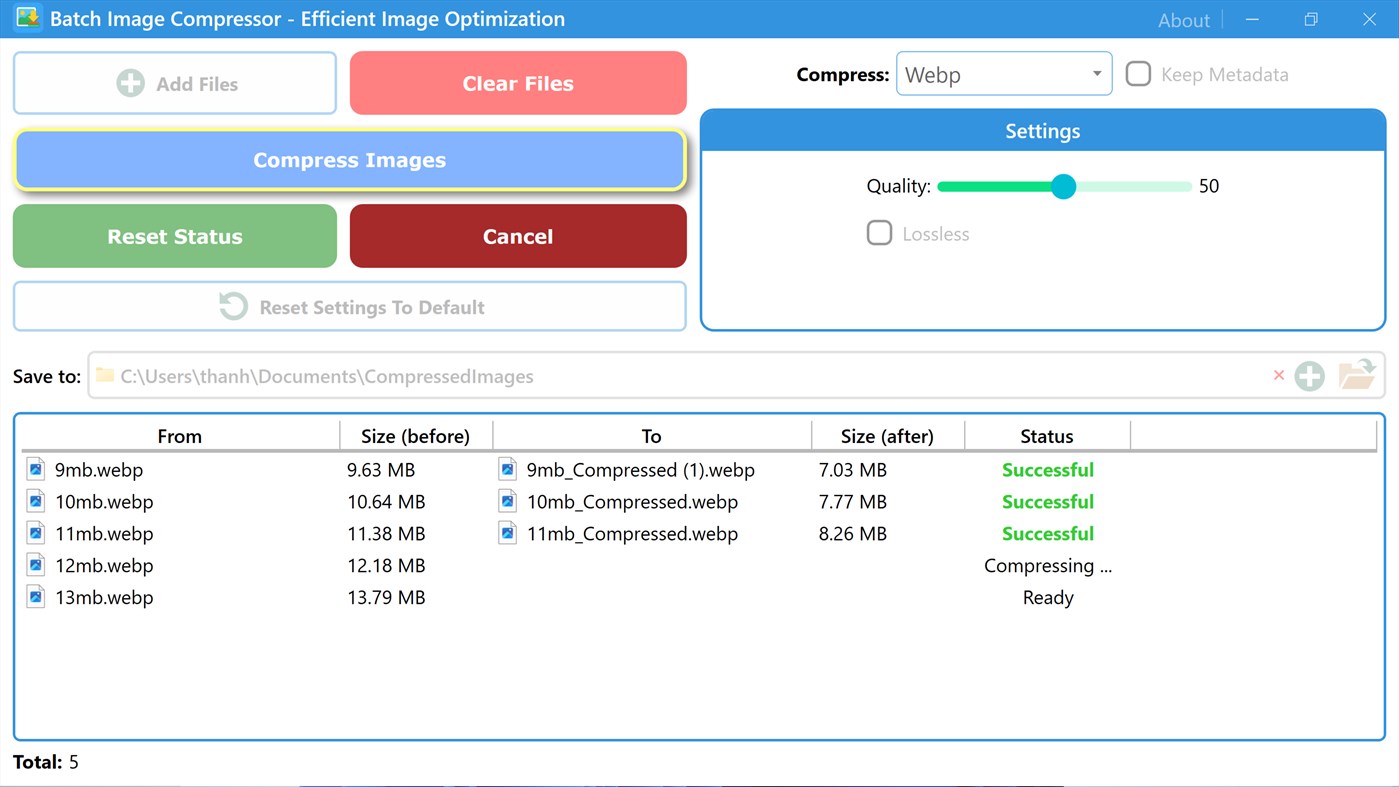Select the 10mb.webp file name
Viewport: 1399px width, 787px height.
point(104,502)
